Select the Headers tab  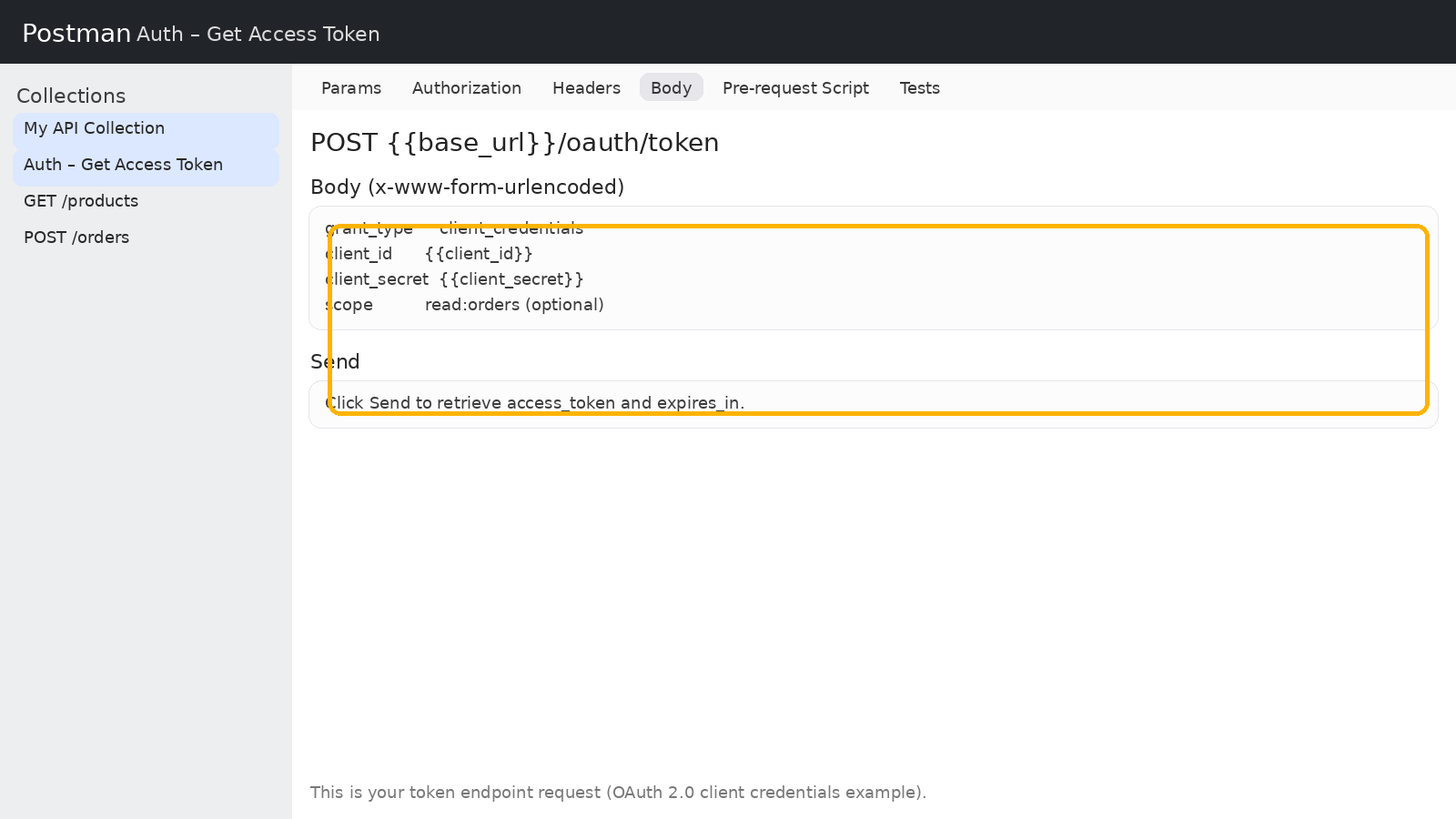pos(586,88)
